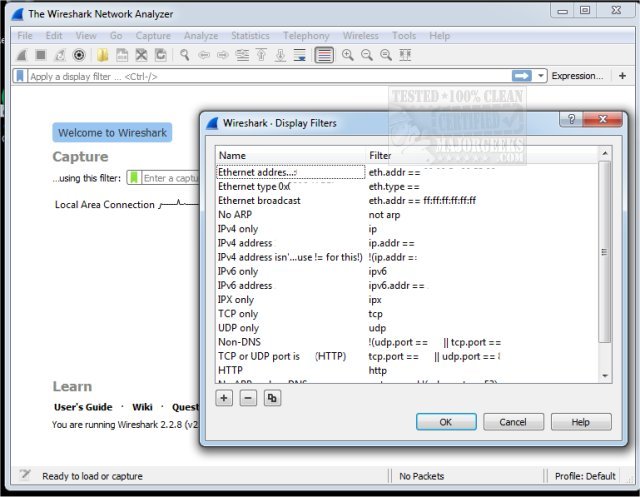Go to next packet arrow icon
640x497 pixels.
[x=223, y=55]
